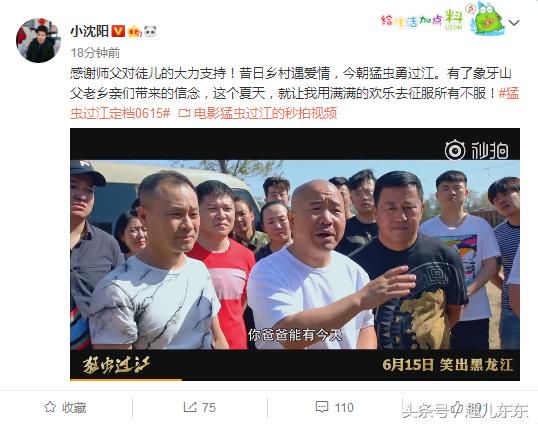Open hashtag #猛虫过江定档0615# topic
Viewport: 538px width, 424px height.
294,103
